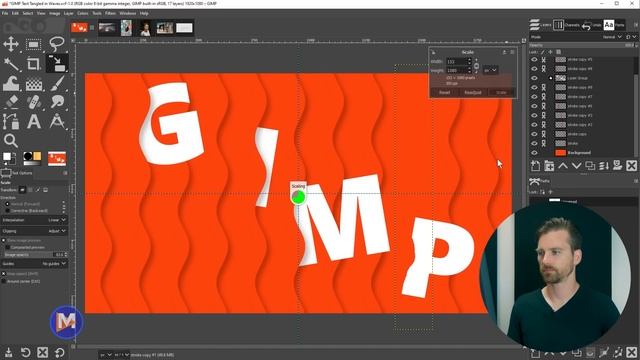Viewport: 640px width, 360px height.
Task: Open the status bar zoom dropdown
Action: click(x=122, y=355)
